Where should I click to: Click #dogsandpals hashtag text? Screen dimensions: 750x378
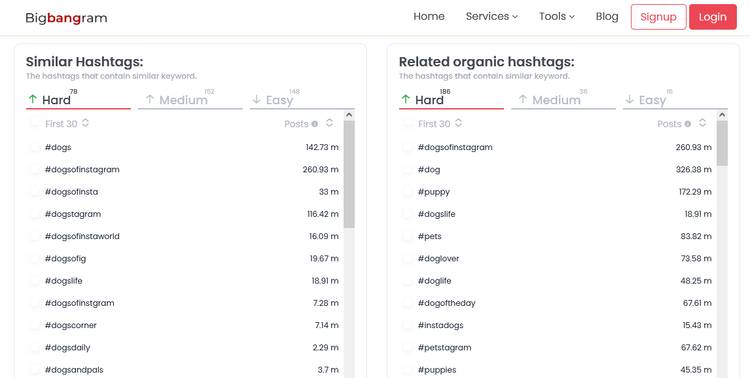74,370
